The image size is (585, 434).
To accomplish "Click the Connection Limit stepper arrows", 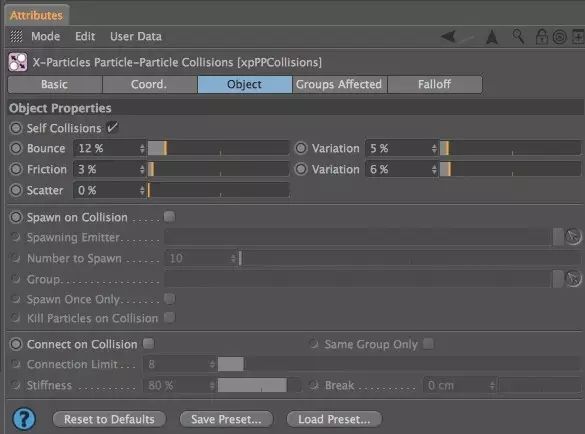I will pyautogui.click(x=212, y=364).
